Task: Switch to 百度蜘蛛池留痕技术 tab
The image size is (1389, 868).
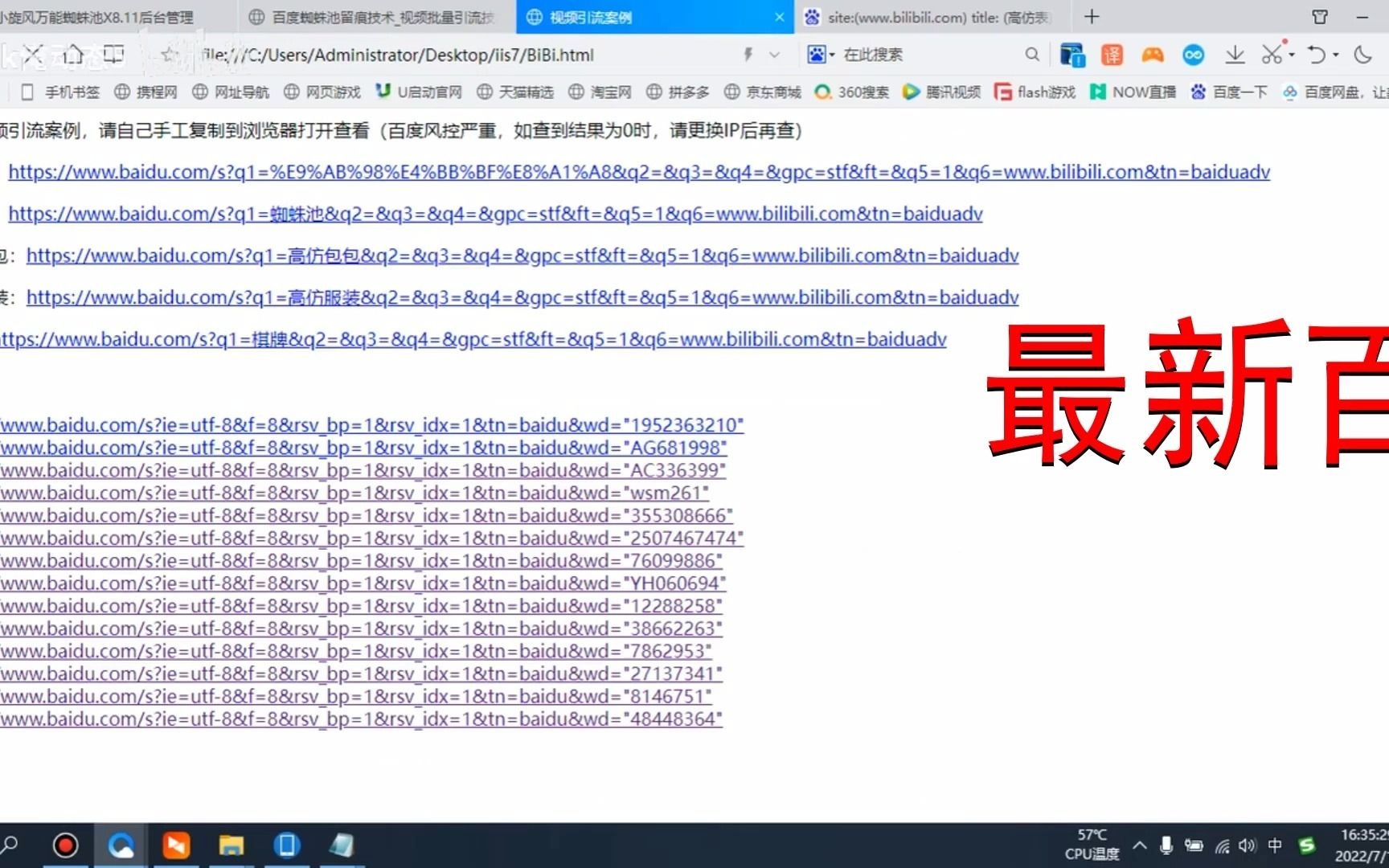Action: tap(376, 17)
